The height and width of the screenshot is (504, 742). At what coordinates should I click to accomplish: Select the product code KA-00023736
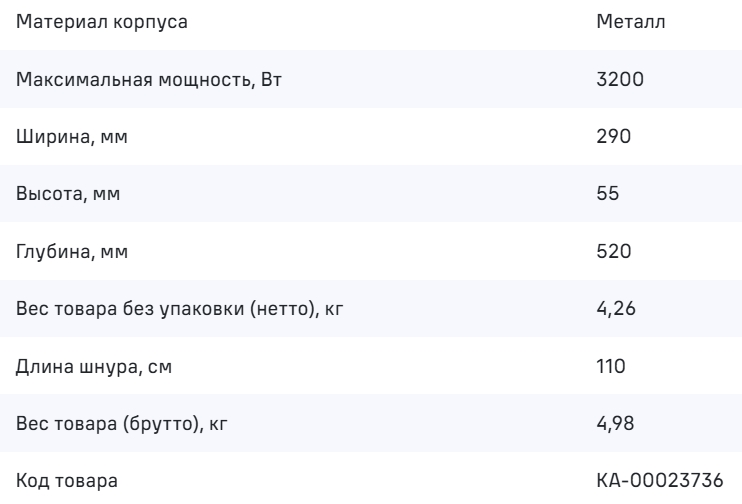pos(655,484)
